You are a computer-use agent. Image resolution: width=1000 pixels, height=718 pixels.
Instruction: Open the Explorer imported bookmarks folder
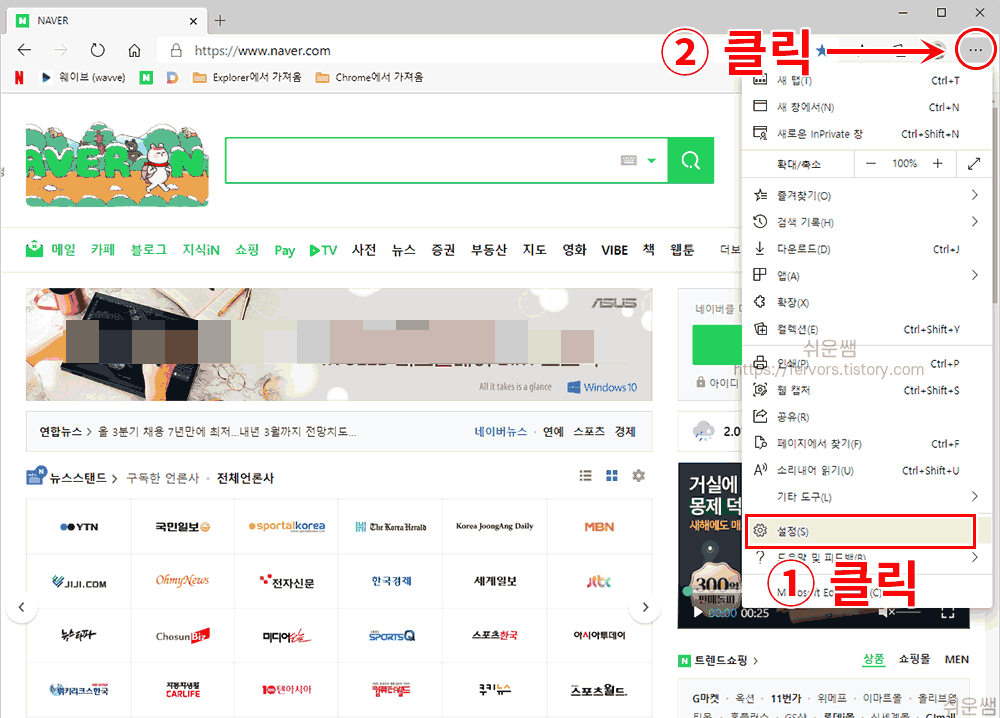coord(247,77)
